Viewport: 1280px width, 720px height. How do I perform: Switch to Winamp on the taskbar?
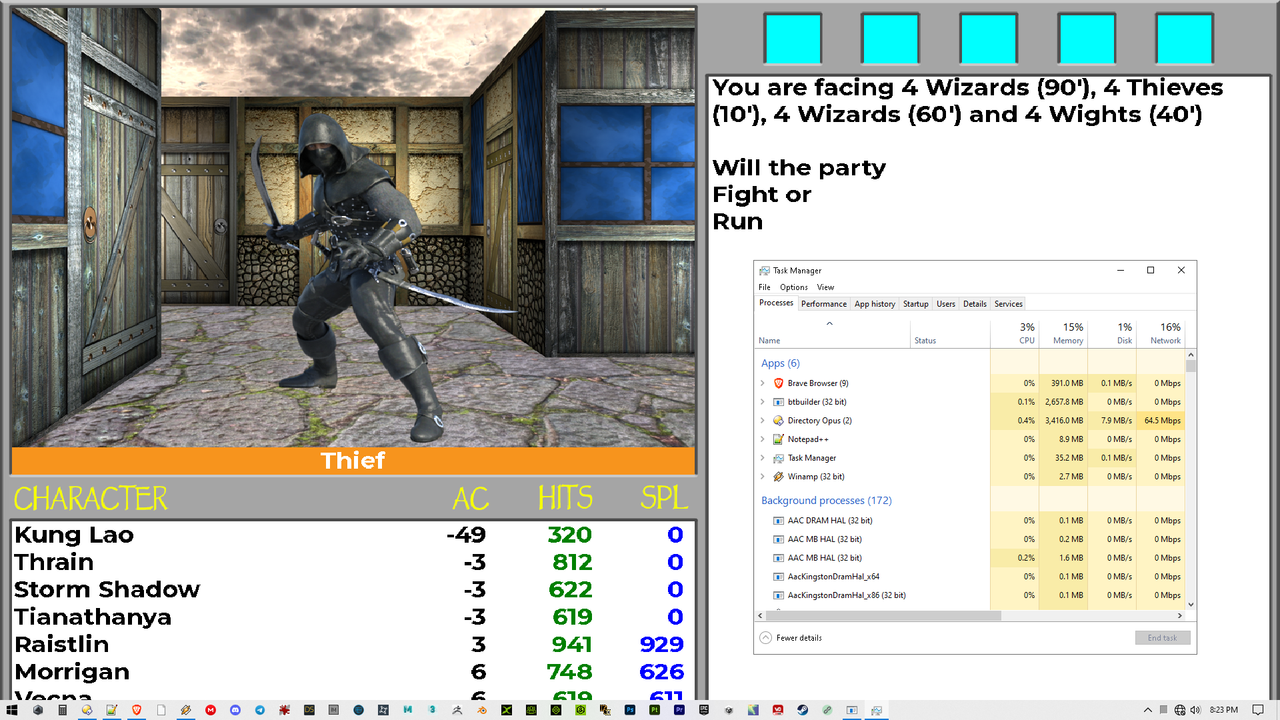click(x=185, y=710)
